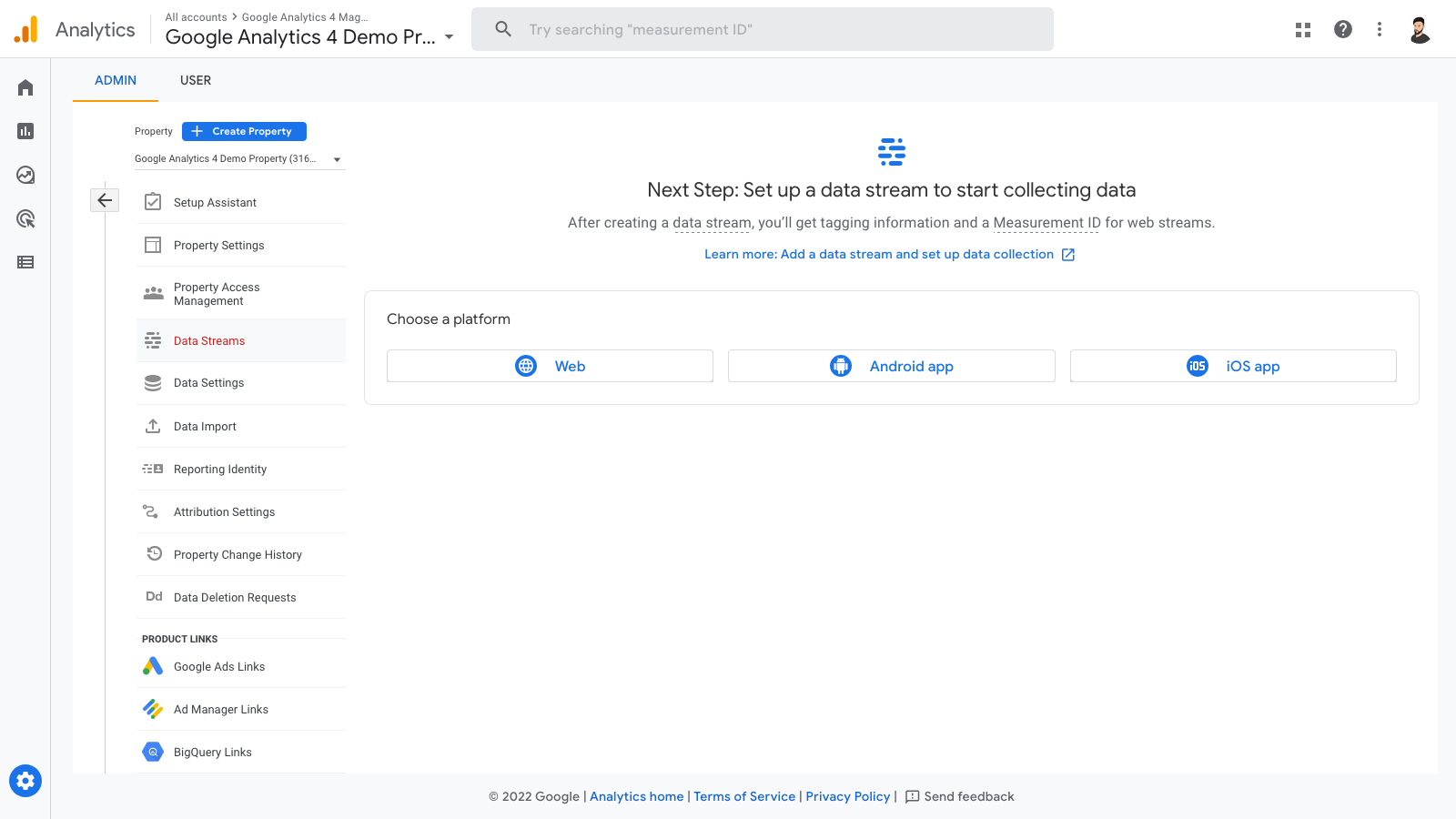Click the Ad Manager logo icon
The image size is (1456, 819).
[153, 709]
